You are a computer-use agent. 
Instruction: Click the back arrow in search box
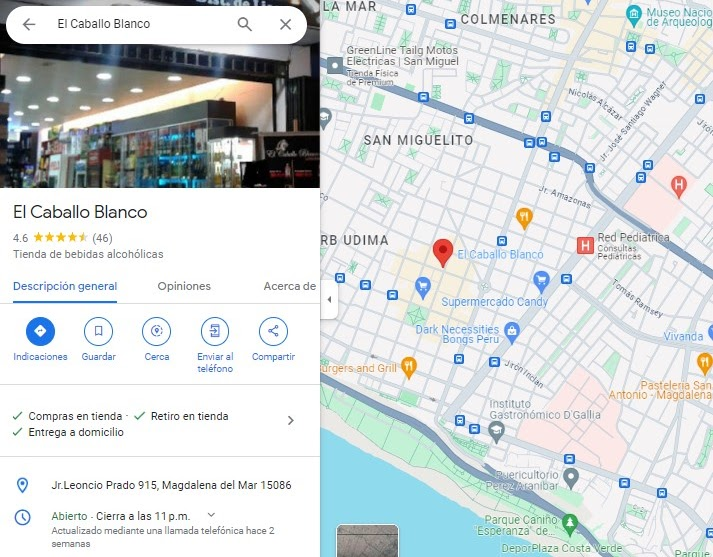(x=29, y=24)
